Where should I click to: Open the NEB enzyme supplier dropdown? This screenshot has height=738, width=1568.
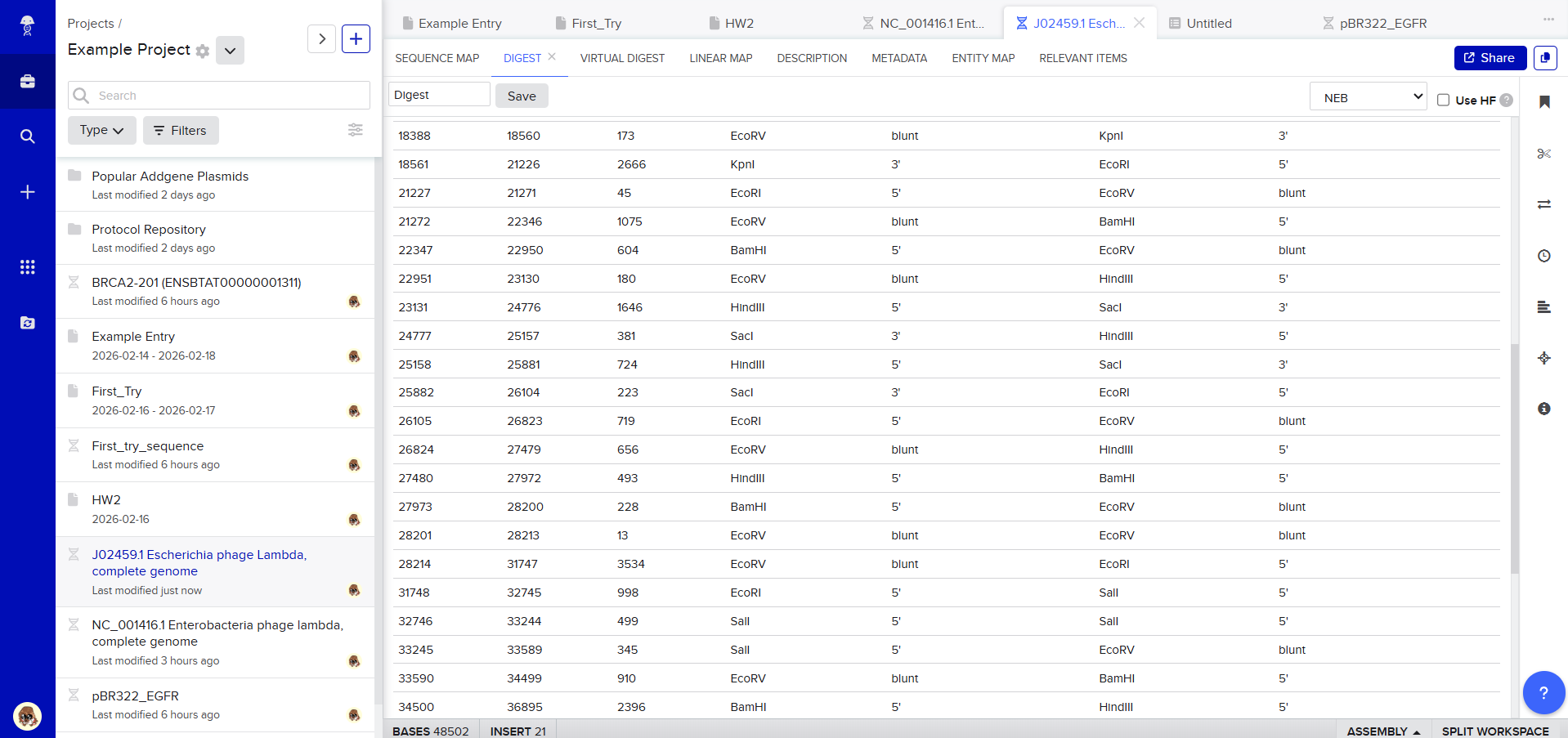(1367, 97)
